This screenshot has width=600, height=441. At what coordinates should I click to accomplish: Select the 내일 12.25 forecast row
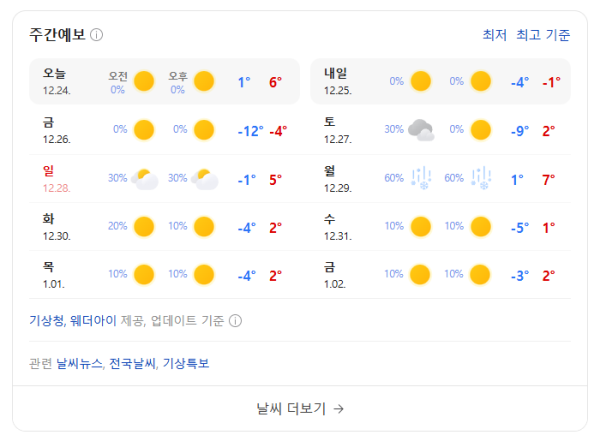click(440, 81)
